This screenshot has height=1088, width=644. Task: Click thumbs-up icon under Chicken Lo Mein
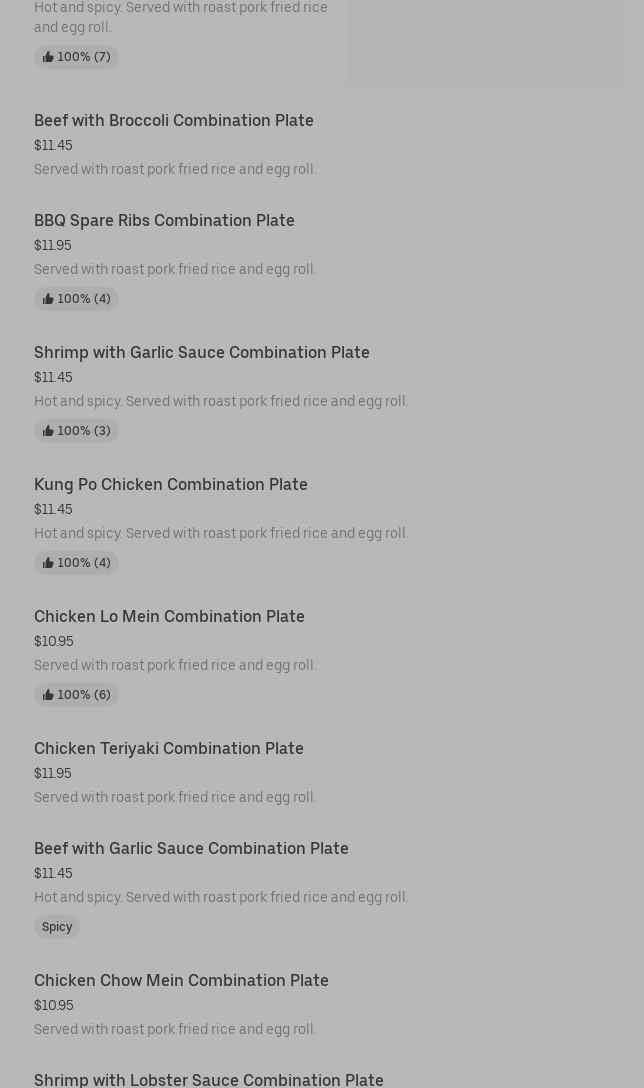point(48,695)
